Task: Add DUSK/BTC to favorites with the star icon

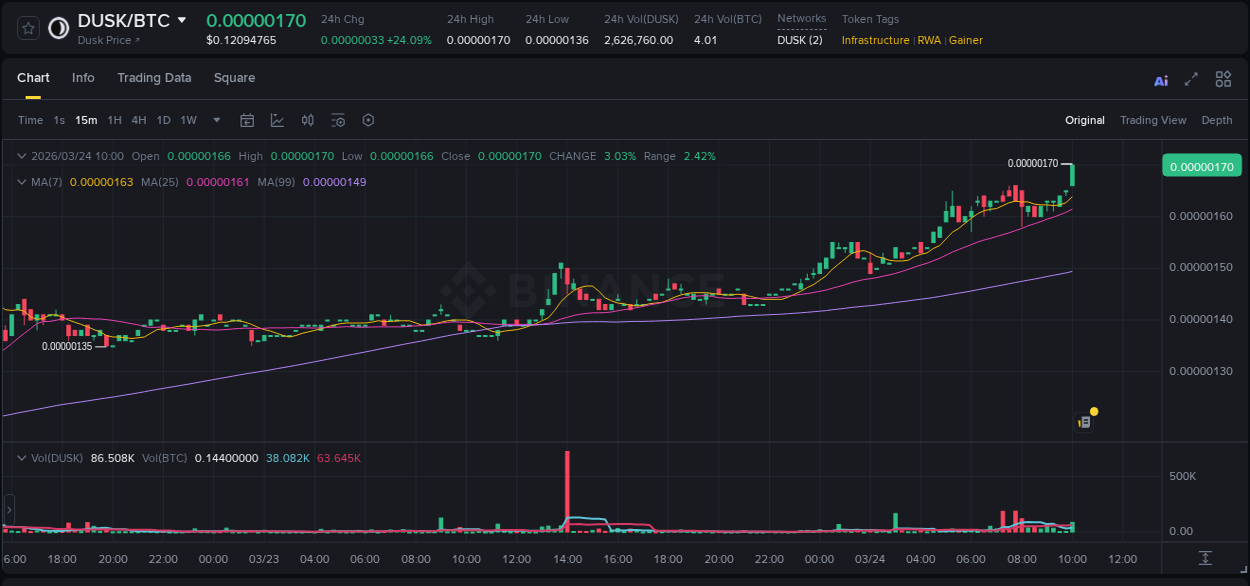Action: [29, 28]
